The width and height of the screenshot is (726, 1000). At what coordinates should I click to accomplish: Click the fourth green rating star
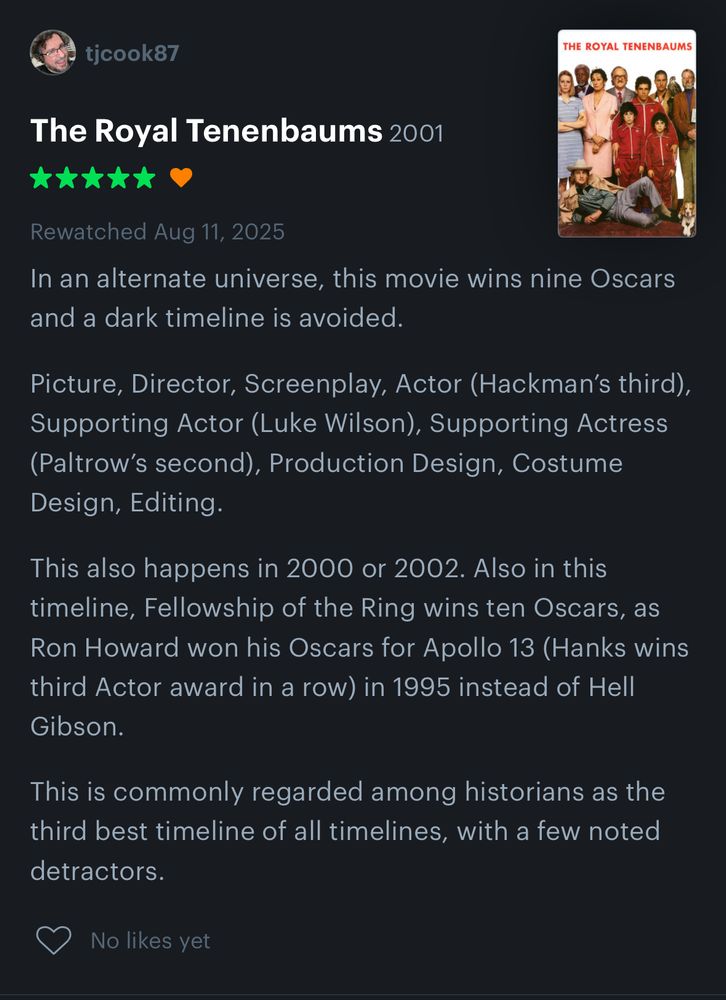point(118,177)
